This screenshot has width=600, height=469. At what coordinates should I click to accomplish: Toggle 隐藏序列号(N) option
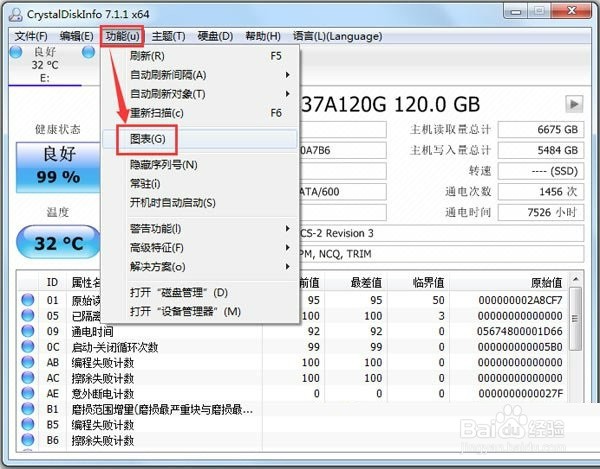[x=200, y=165]
